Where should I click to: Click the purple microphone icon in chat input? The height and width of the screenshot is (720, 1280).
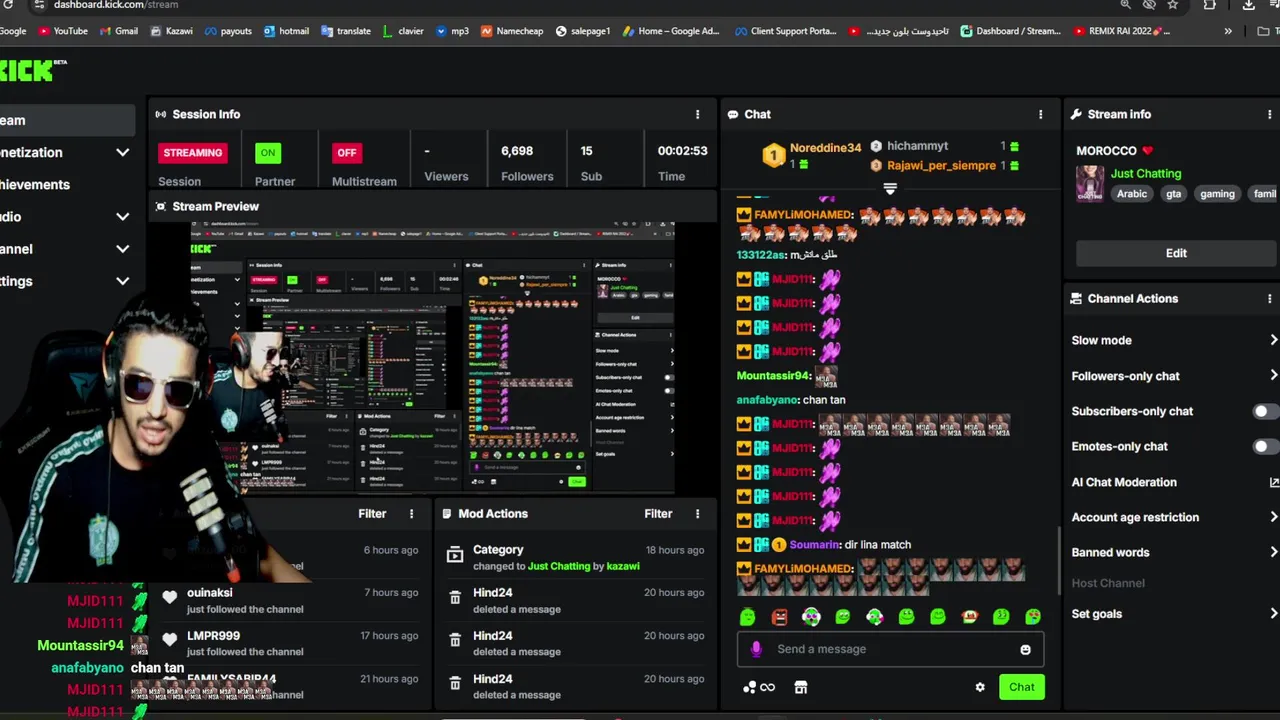(x=756, y=649)
